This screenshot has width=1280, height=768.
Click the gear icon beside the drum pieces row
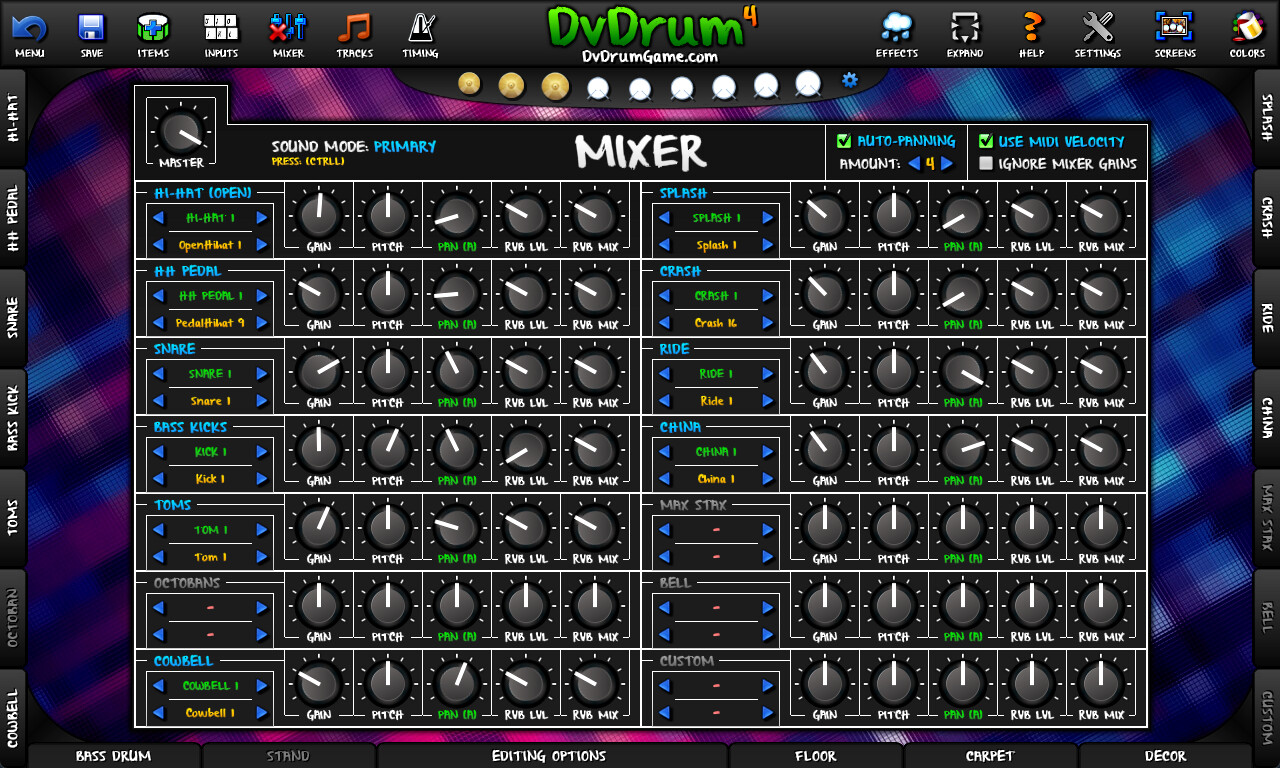pyautogui.click(x=848, y=82)
